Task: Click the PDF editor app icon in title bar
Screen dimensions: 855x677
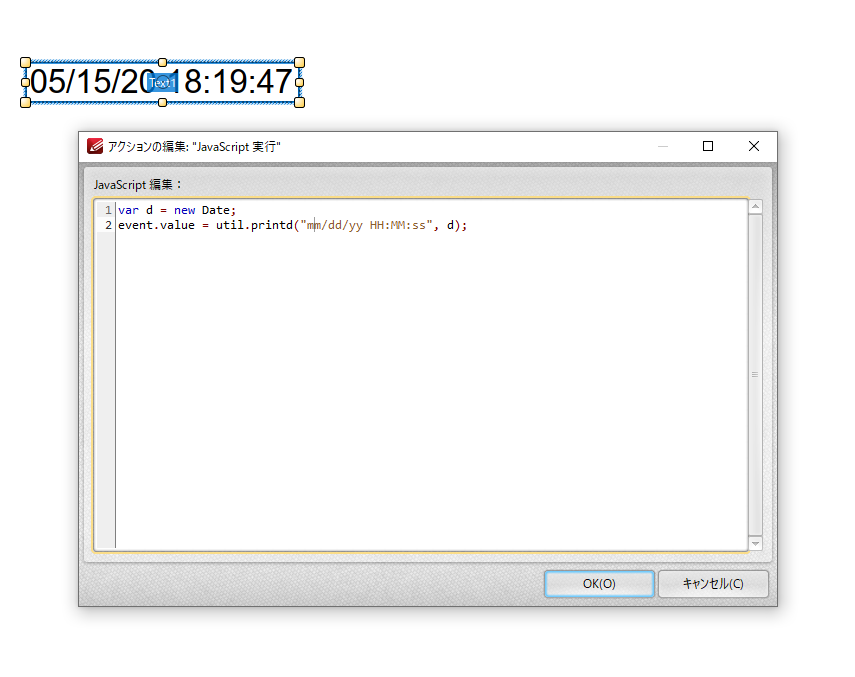Action: coord(95,146)
